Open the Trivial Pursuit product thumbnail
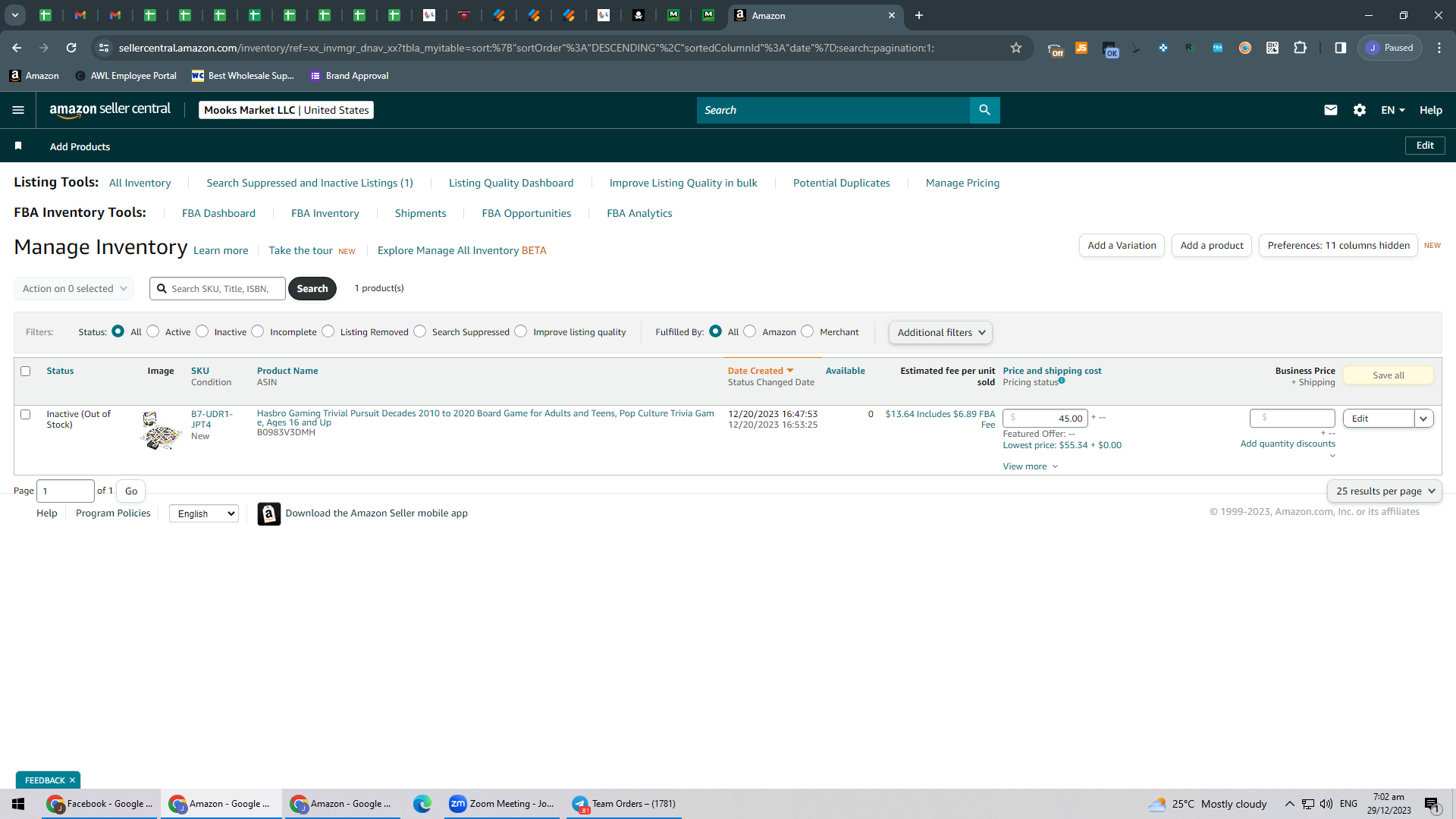1456x819 pixels. pyautogui.click(x=162, y=431)
